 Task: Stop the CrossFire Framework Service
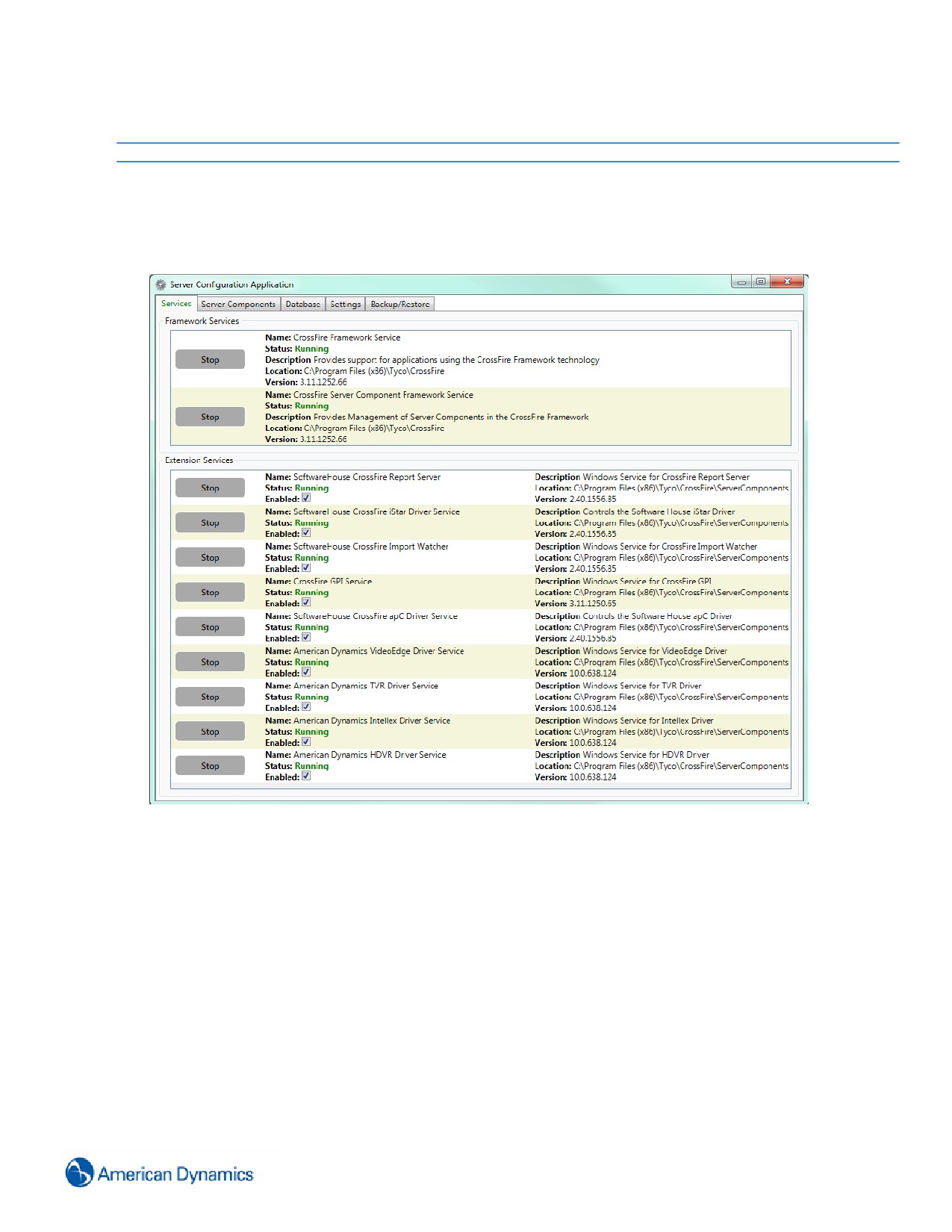[x=210, y=360]
